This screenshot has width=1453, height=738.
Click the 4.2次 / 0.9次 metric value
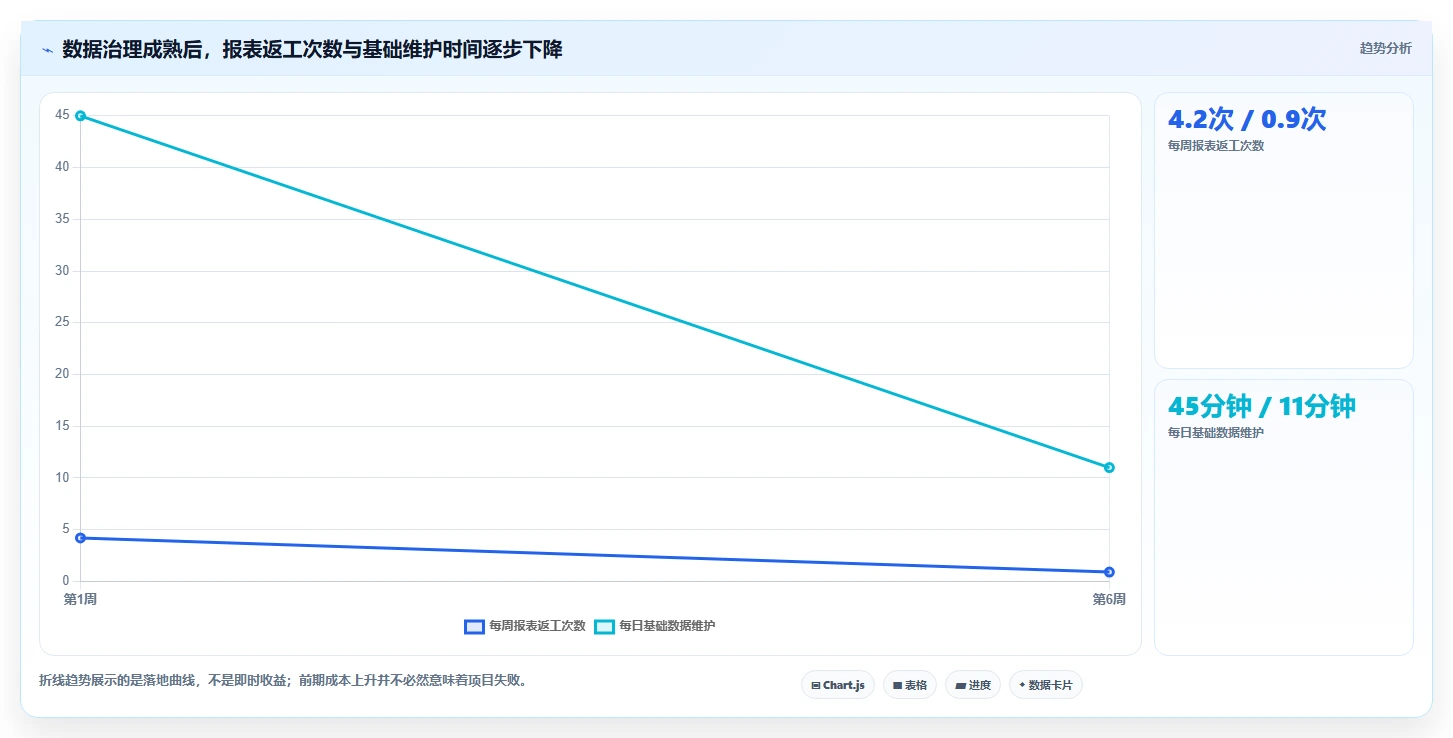1247,119
